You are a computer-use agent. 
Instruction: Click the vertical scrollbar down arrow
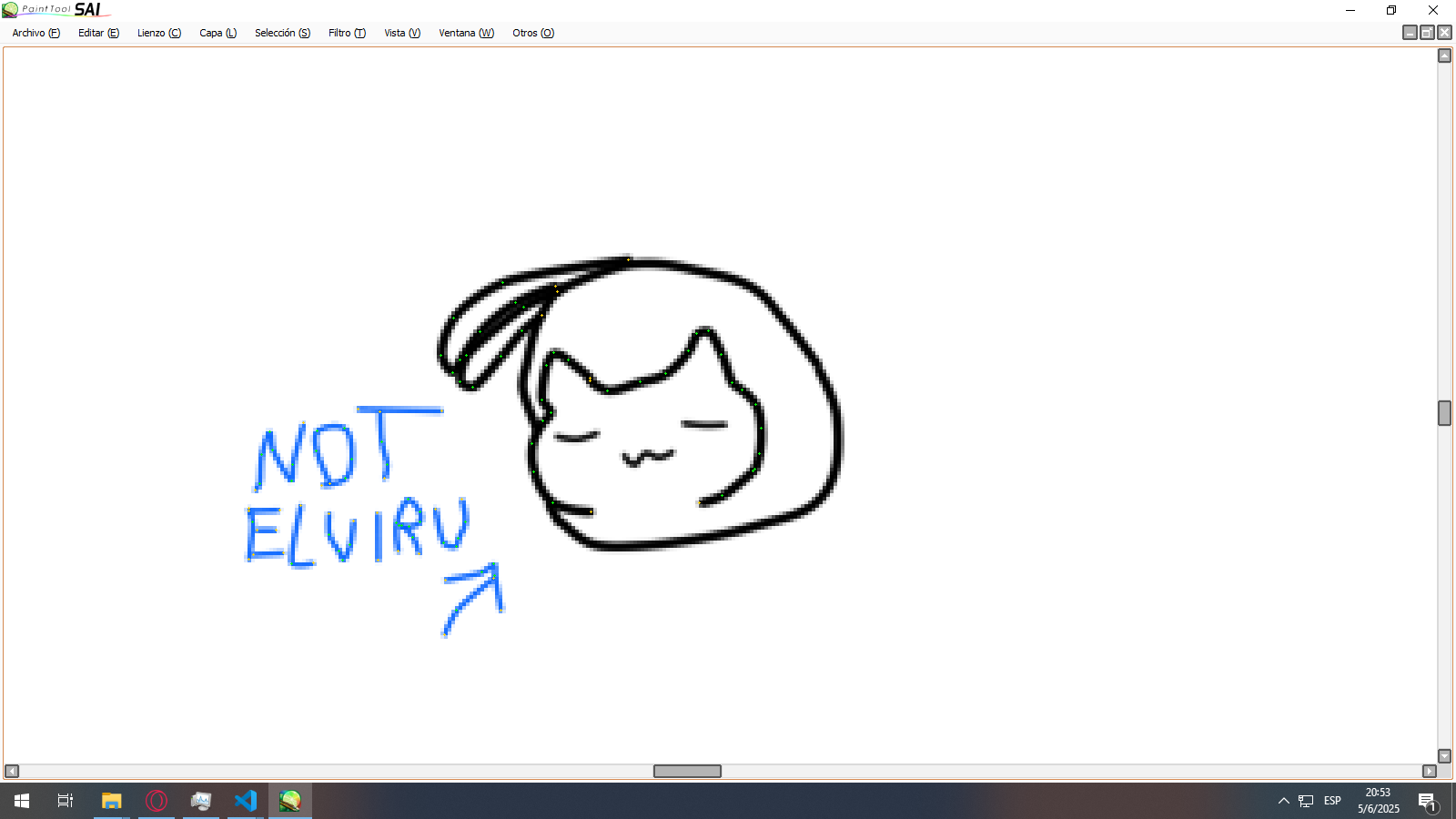pos(1444,756)
